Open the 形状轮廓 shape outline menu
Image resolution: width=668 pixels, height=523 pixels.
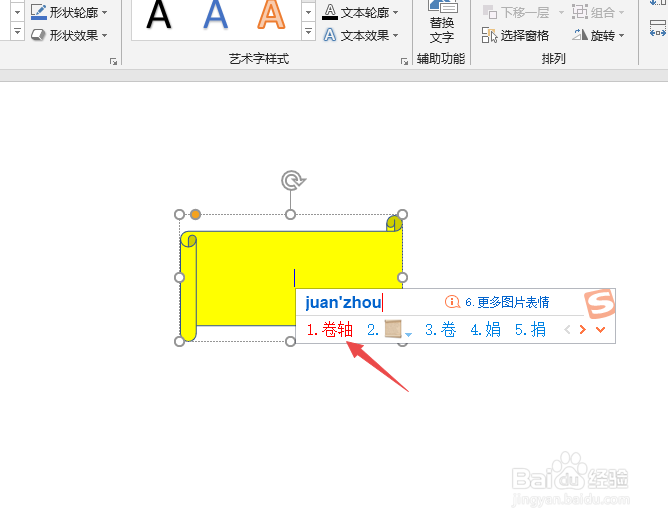coord(69,12)
